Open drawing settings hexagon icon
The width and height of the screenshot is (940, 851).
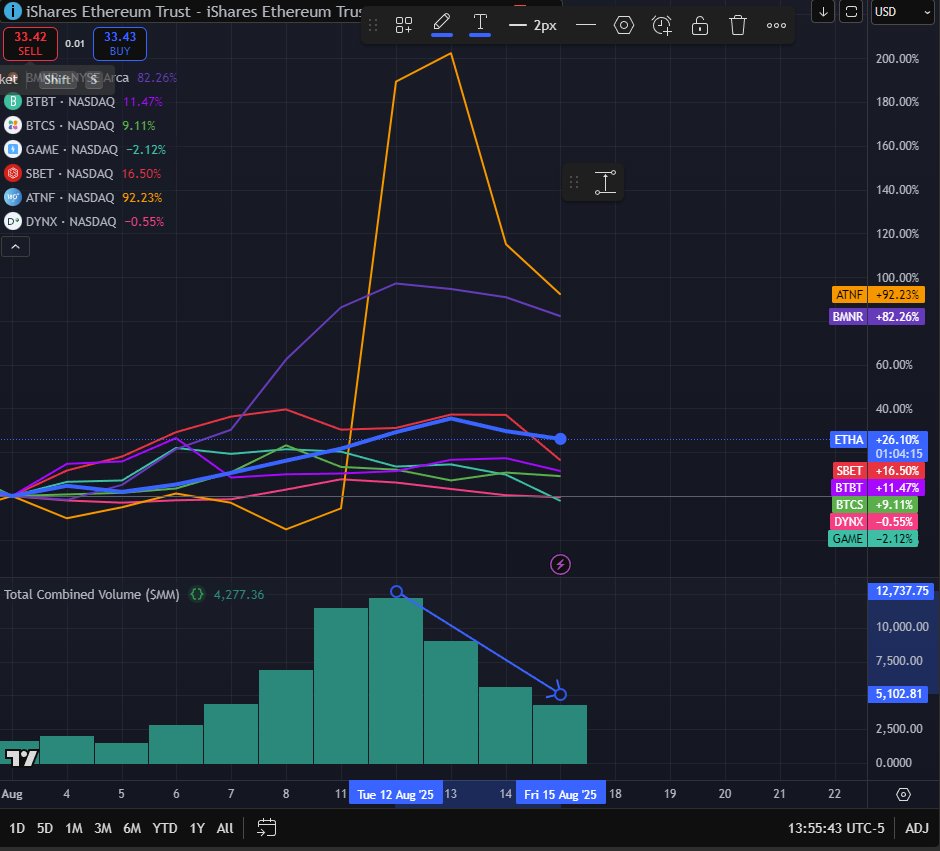(623, 25)
